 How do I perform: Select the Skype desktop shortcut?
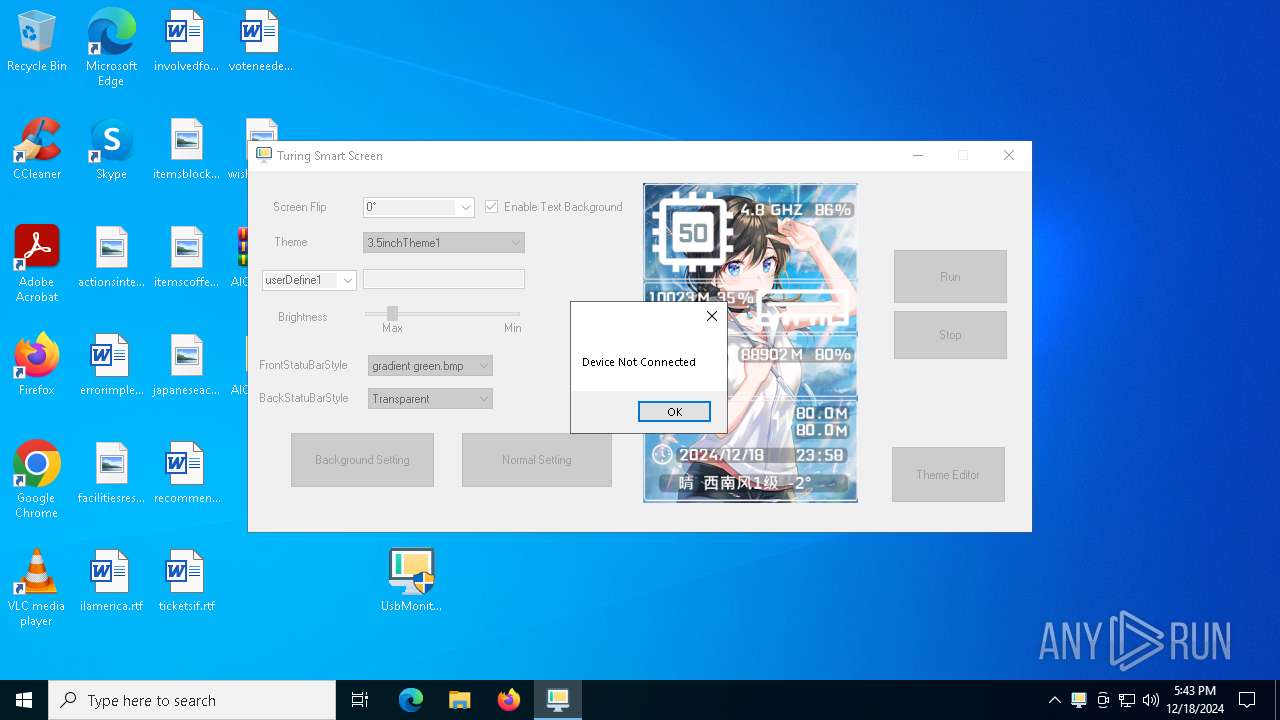[x=111, y=149]
